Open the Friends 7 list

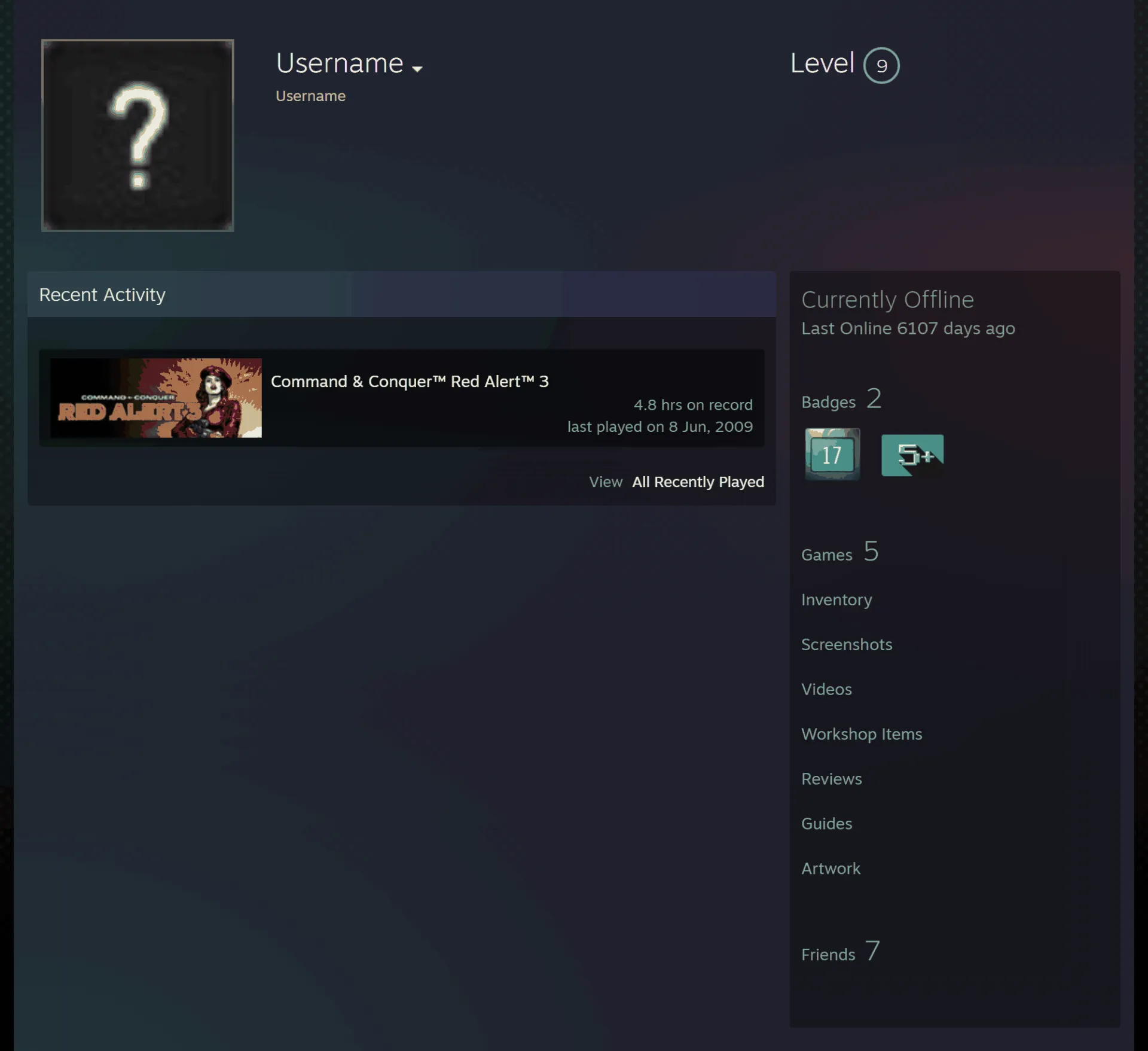point(841,952)
